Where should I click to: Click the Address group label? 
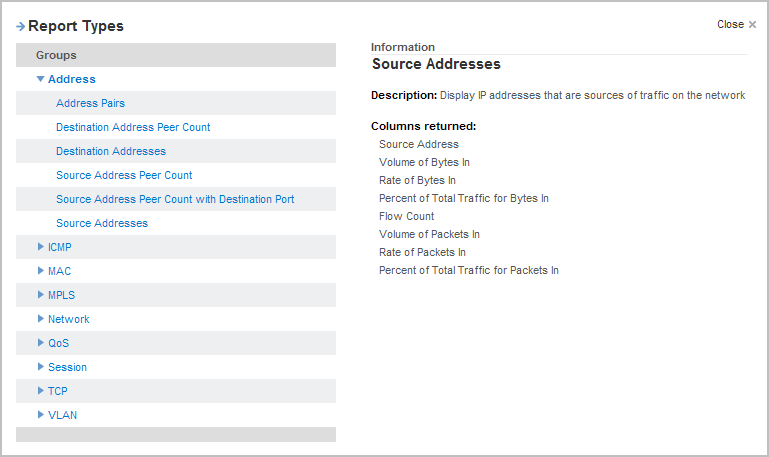point(72,79)
